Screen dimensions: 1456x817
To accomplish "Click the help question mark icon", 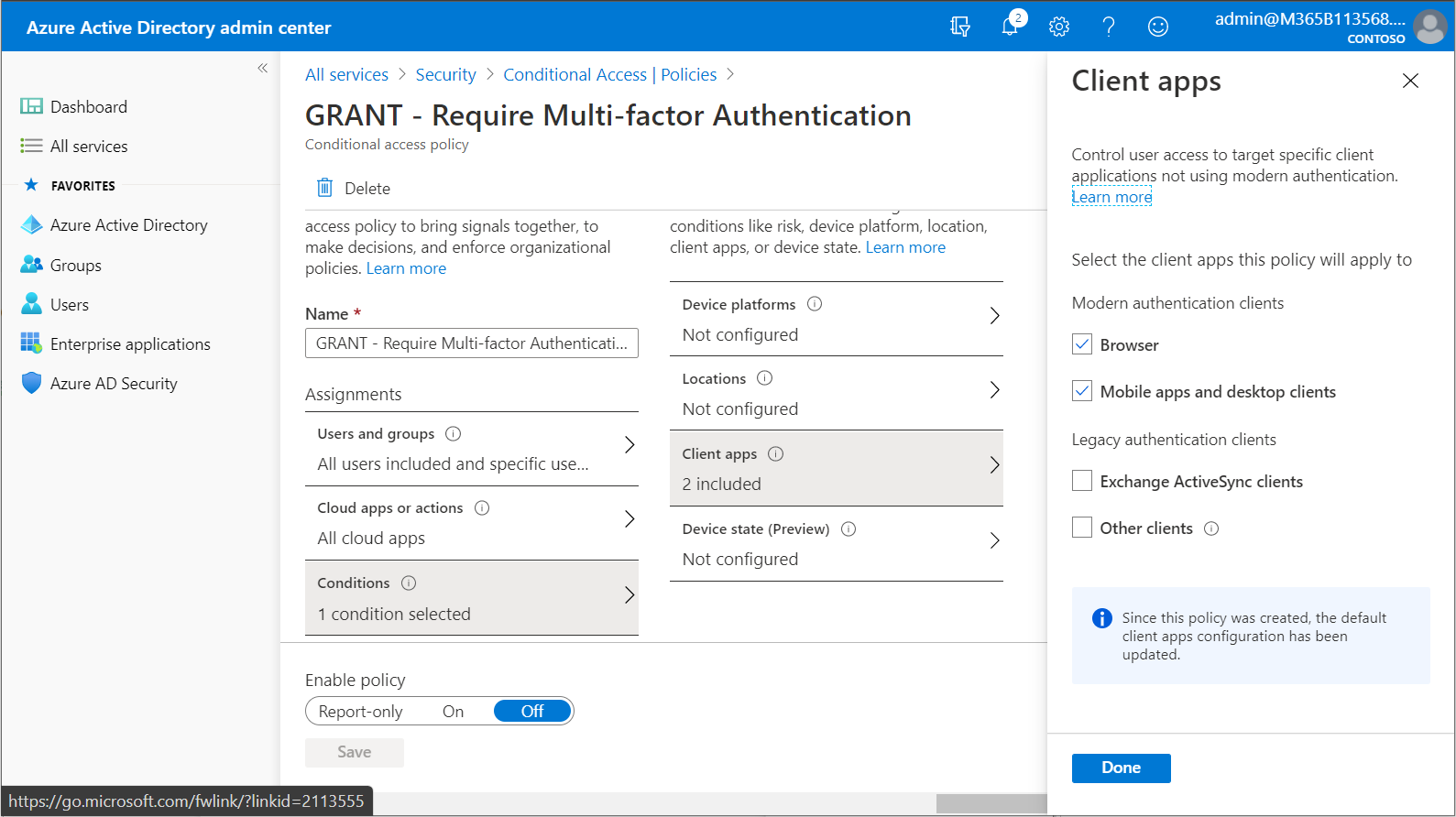I will [1109, 27].
